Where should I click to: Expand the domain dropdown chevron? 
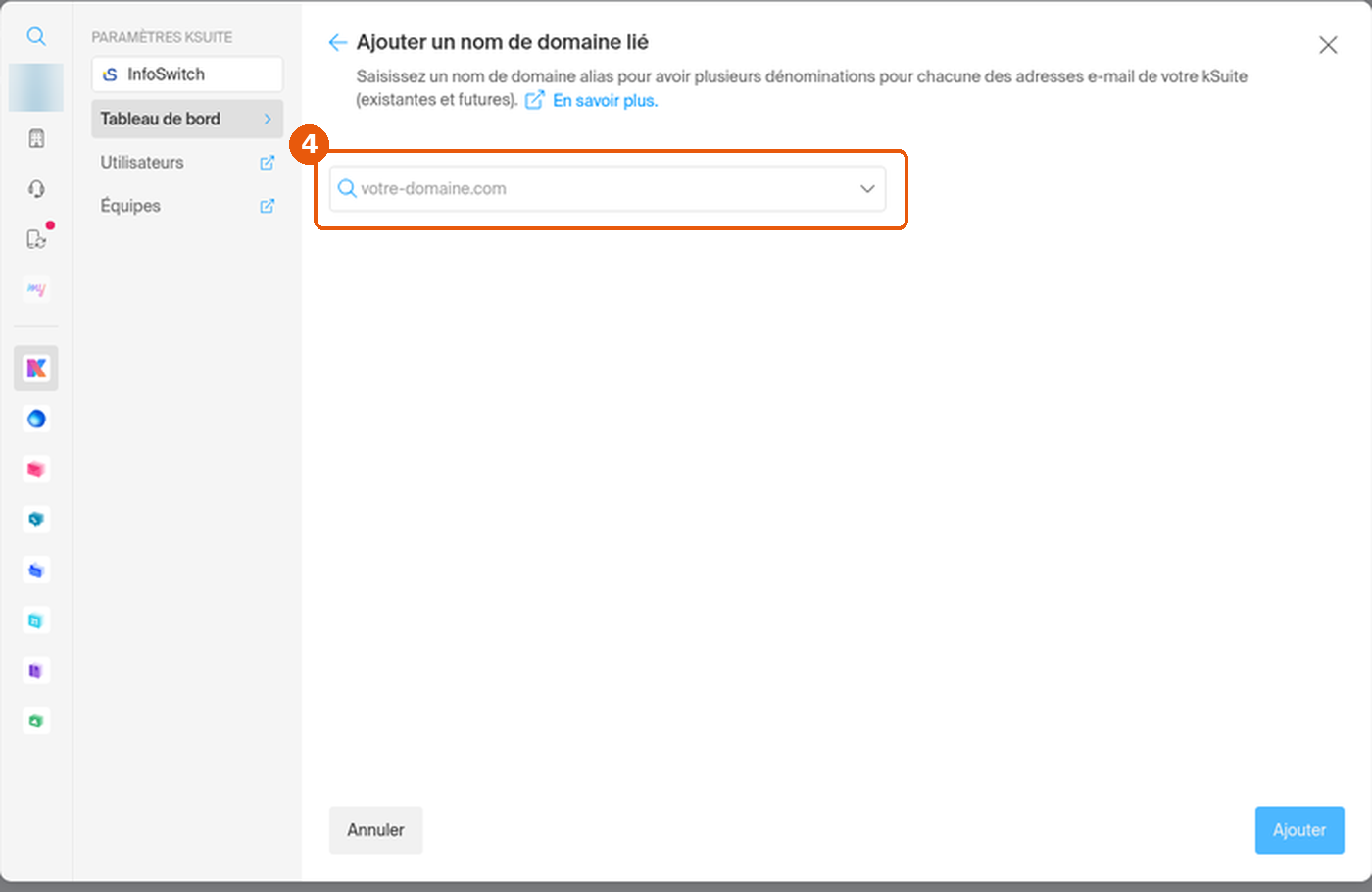pos(867,189)
